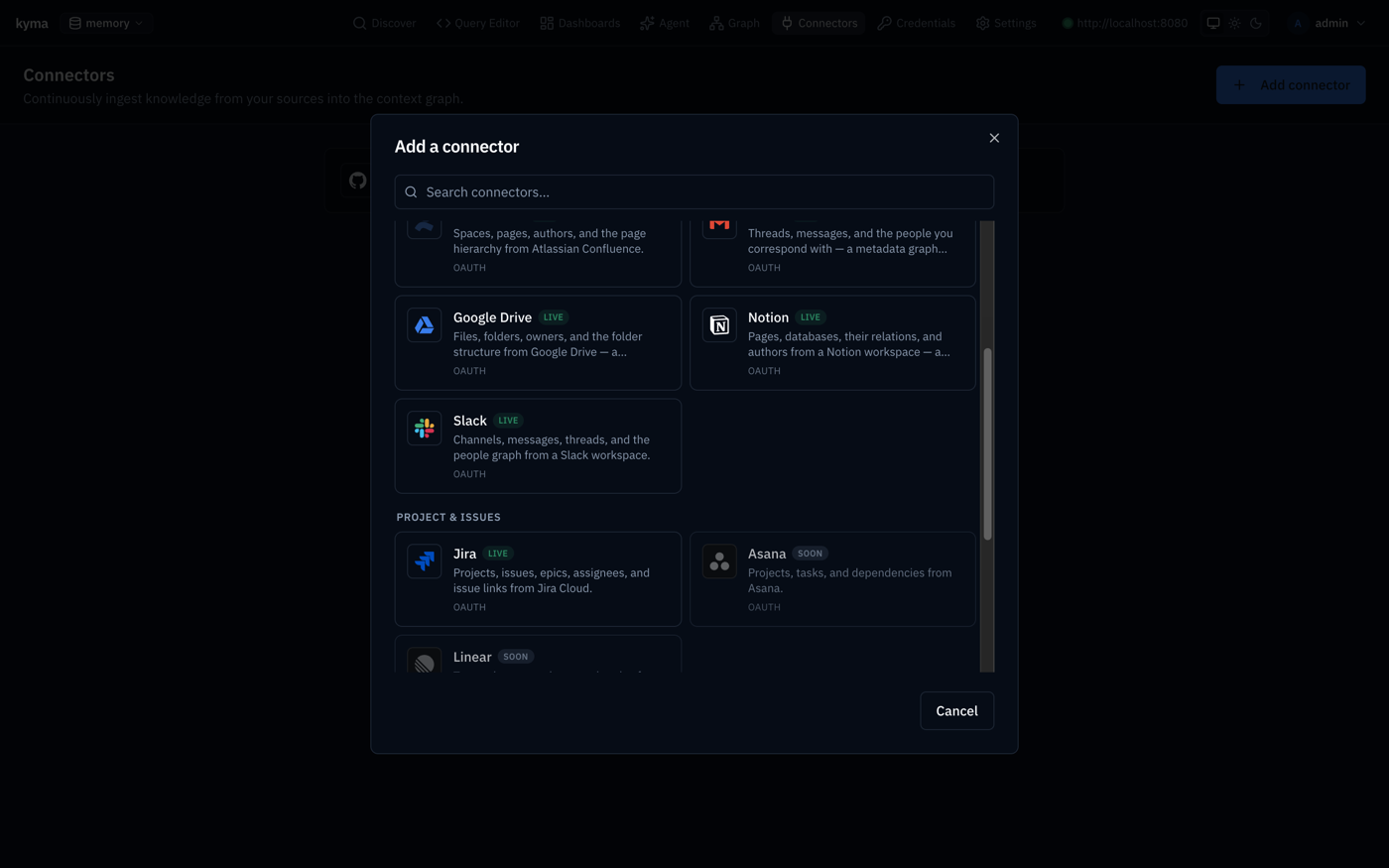Click the "Projects, issues, epics, assignees" description

pos(552,580)
